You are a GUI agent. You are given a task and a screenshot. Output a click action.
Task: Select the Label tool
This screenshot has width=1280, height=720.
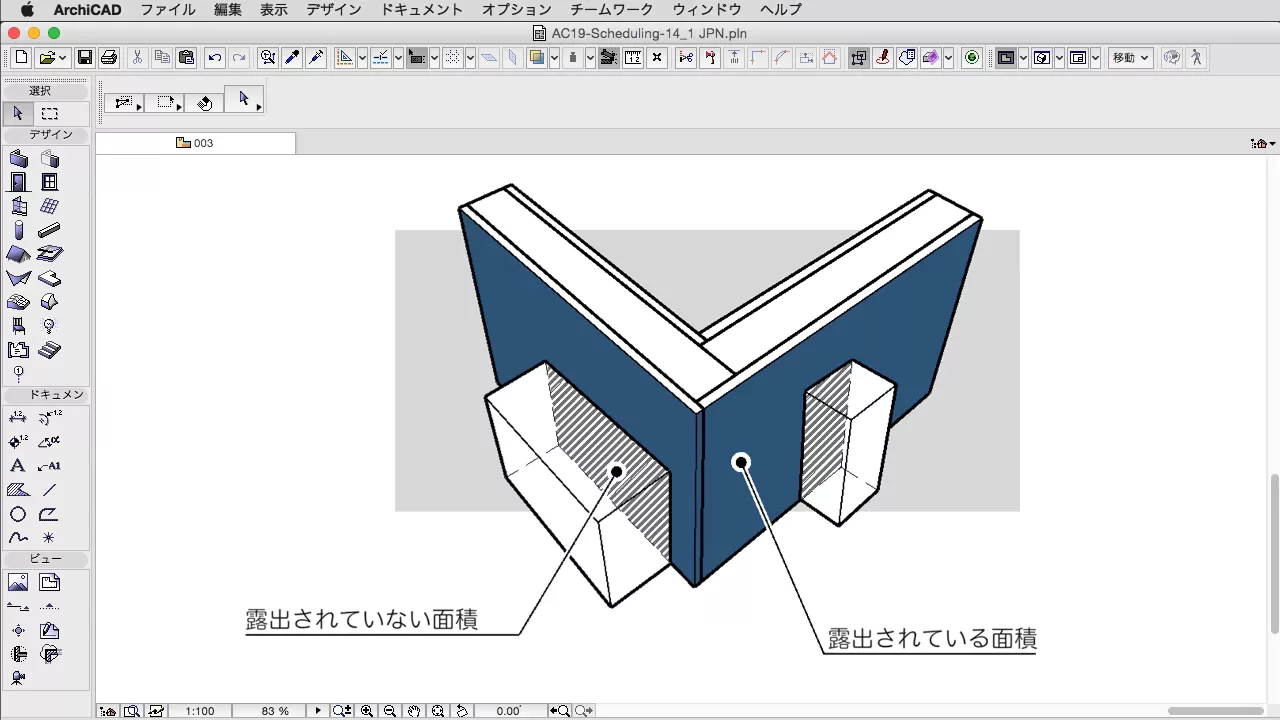point(49,465)
